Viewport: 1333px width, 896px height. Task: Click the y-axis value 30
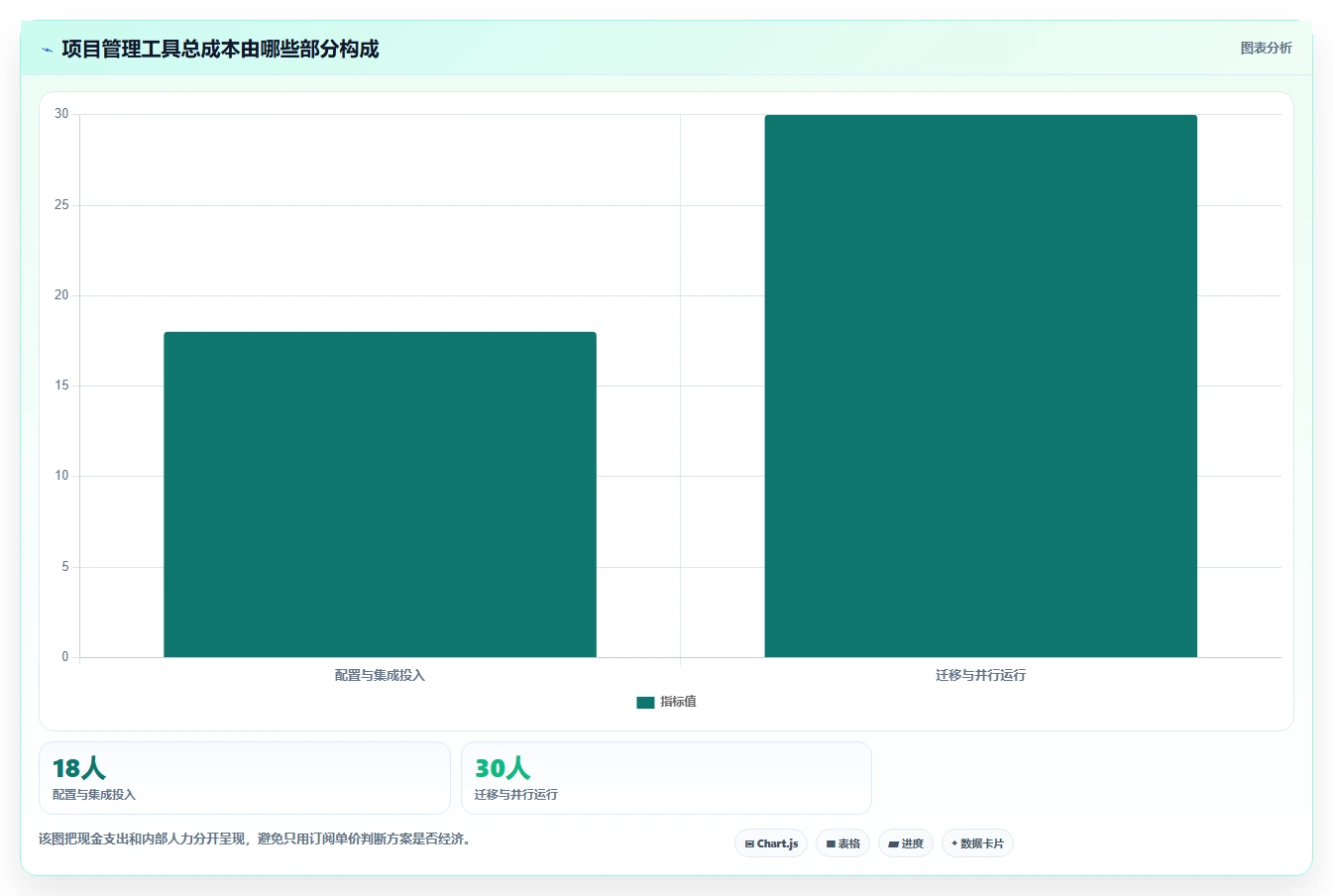(62, 114)
